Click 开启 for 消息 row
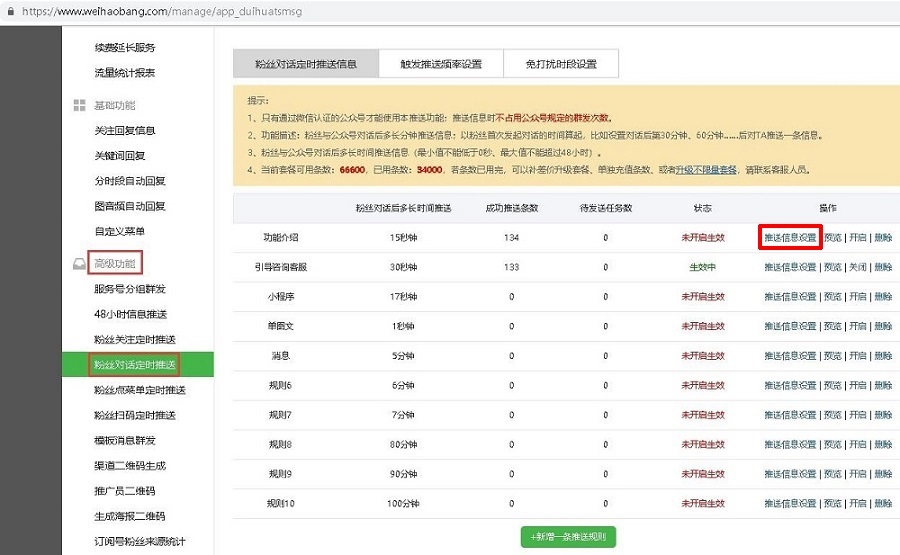The image size is (900, 555). 858,356
